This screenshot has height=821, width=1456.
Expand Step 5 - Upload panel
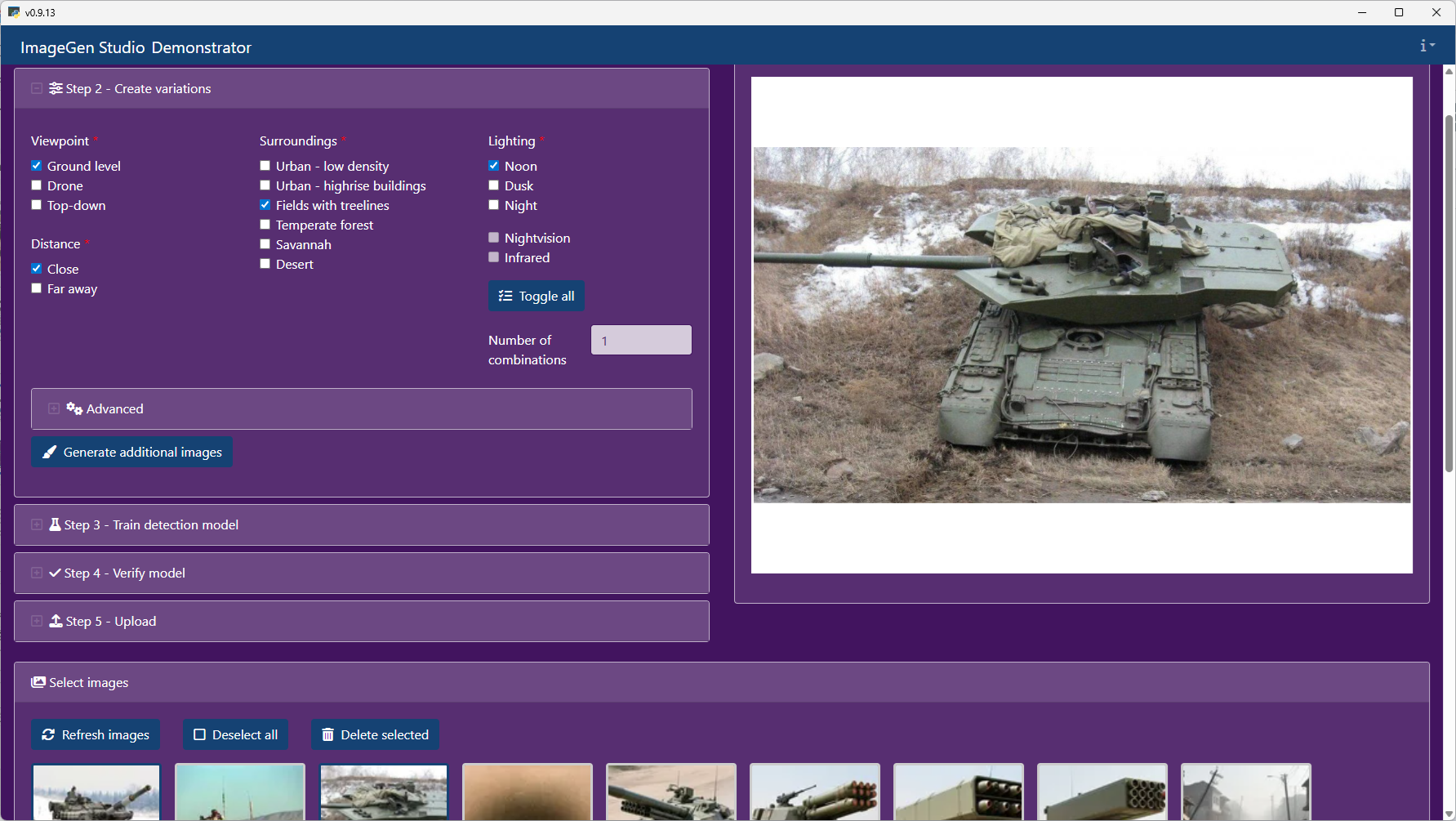(x=37, y=621)
